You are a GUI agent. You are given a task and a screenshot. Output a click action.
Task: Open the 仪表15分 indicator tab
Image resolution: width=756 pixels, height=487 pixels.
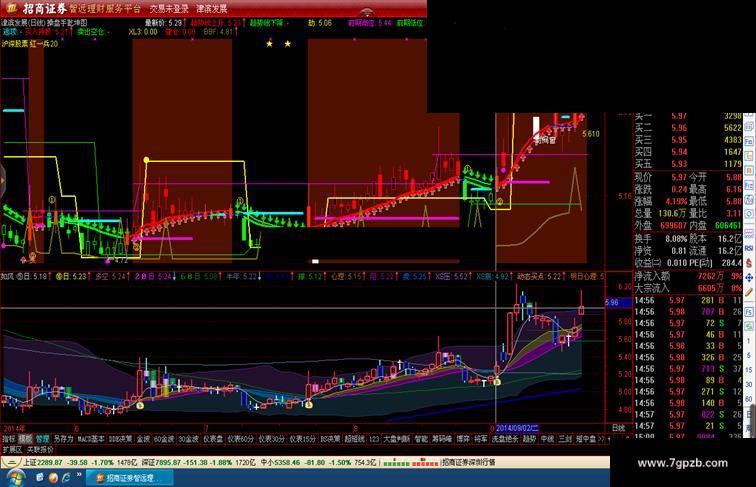pyautogui.click(x=302, y=439)
